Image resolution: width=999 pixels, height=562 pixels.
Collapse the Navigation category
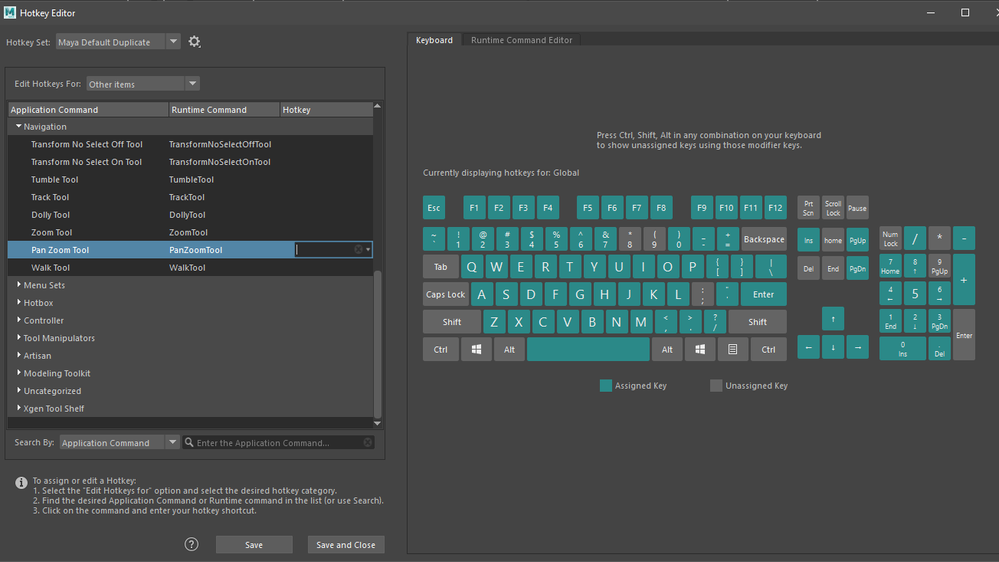coord(19,126)
